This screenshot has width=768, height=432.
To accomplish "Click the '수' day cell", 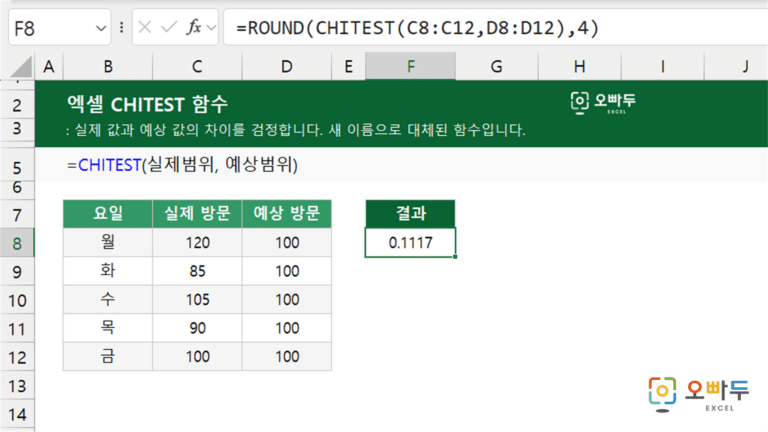I will [108, 299].
